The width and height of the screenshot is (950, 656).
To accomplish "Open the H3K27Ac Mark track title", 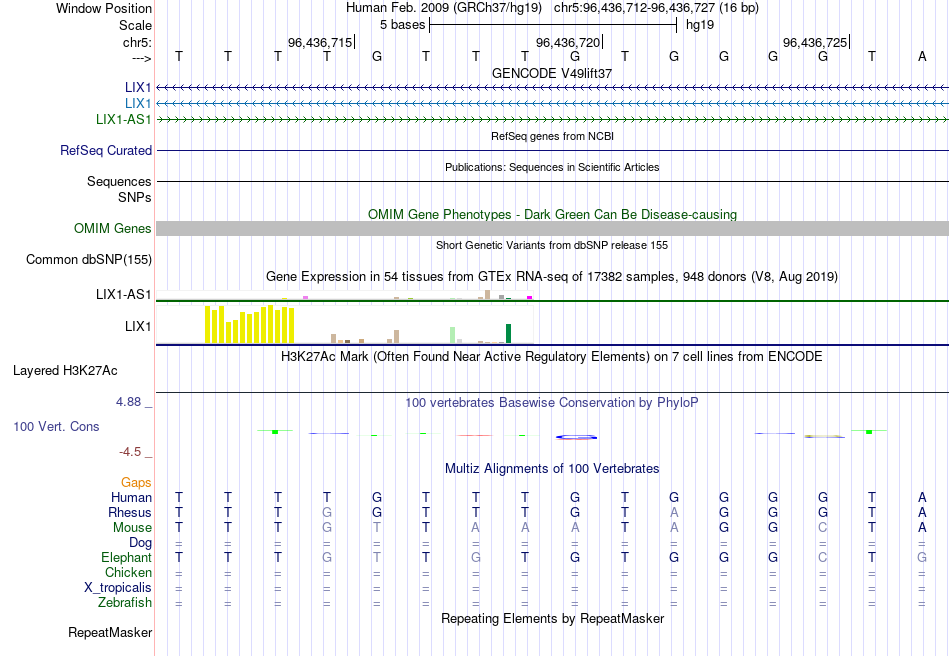I will pos(552,356).
